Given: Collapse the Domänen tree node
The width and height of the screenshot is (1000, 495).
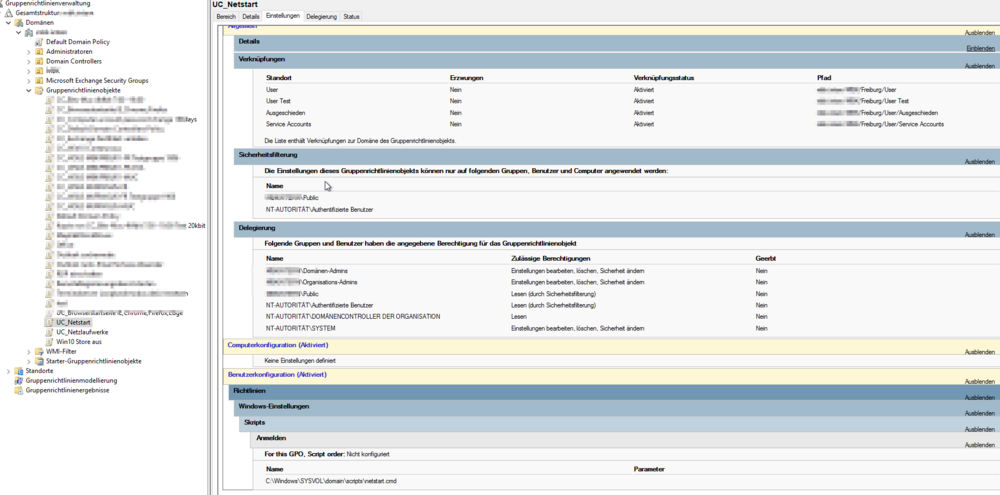Looking at the screenshot, I should tap(8, 22).
